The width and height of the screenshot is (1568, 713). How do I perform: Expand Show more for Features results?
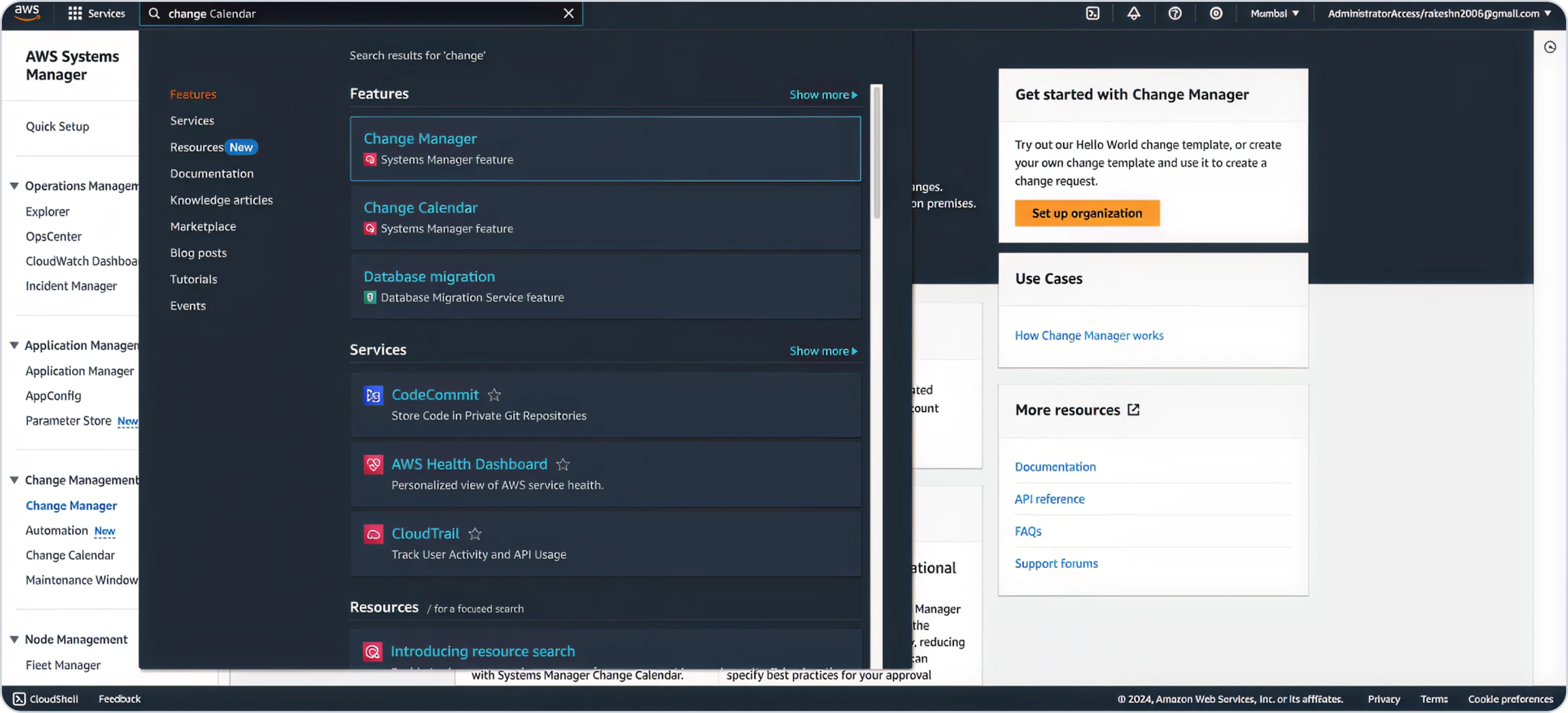point(823,95)
